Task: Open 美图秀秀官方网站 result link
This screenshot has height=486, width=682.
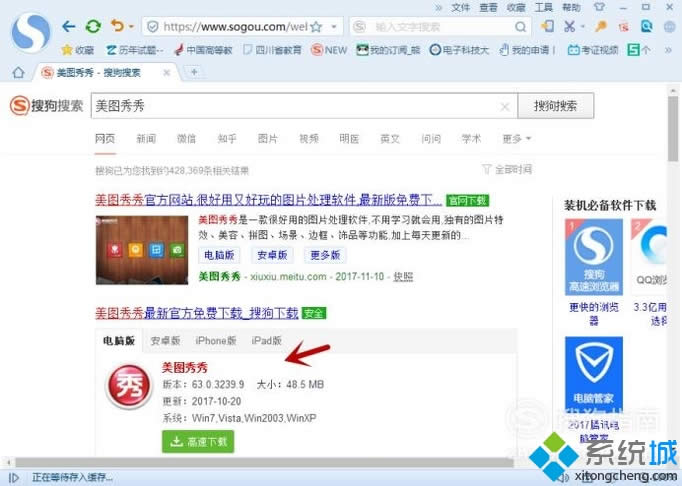Action: click(268, 200)
